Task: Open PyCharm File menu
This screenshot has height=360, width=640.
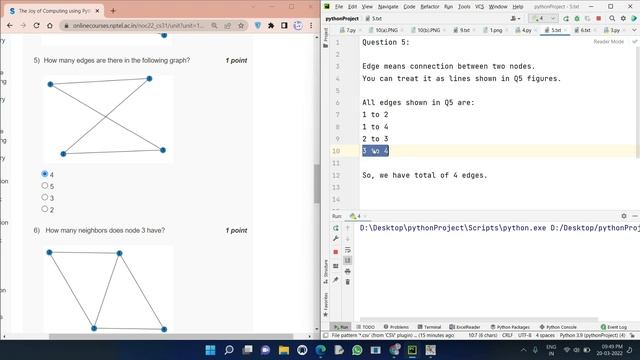Action: 339,7
